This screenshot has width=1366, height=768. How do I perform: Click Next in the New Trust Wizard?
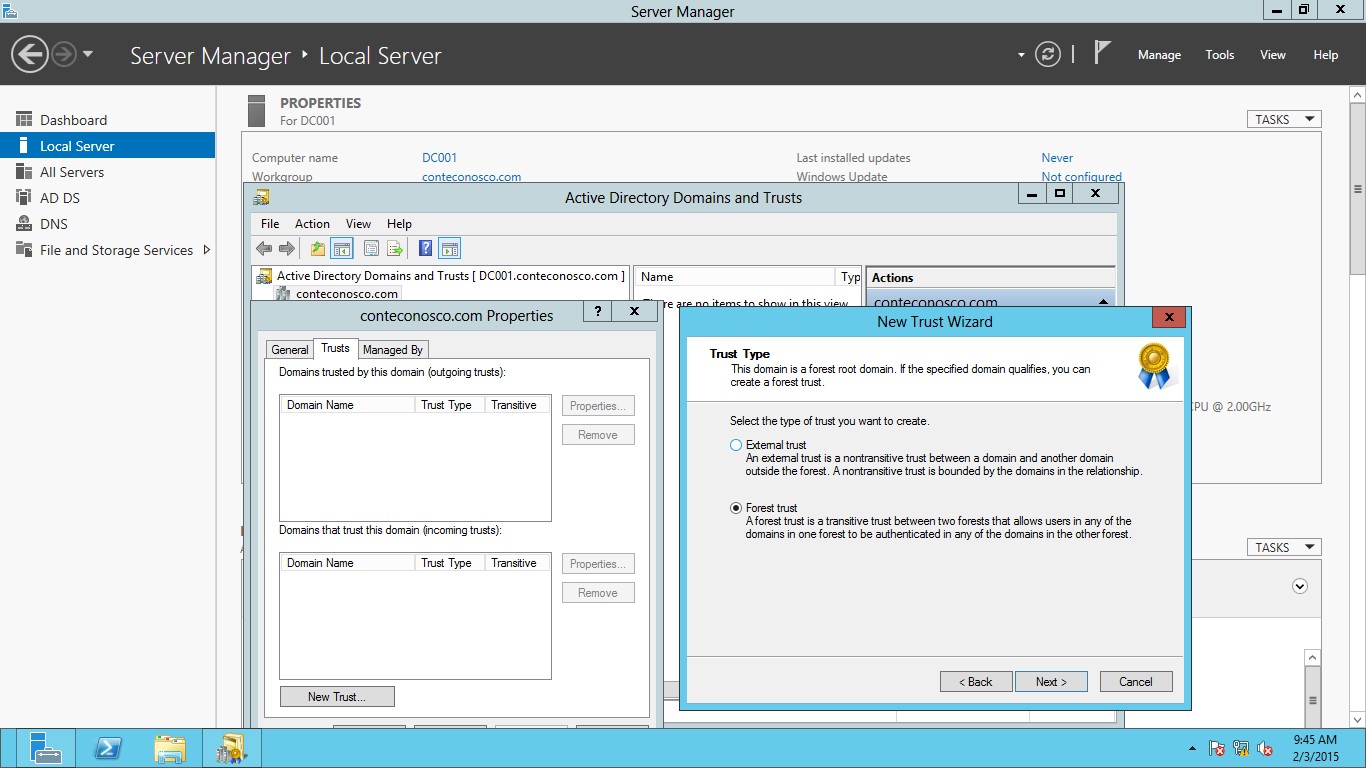pyautogui.click(x=1051, y=681)
